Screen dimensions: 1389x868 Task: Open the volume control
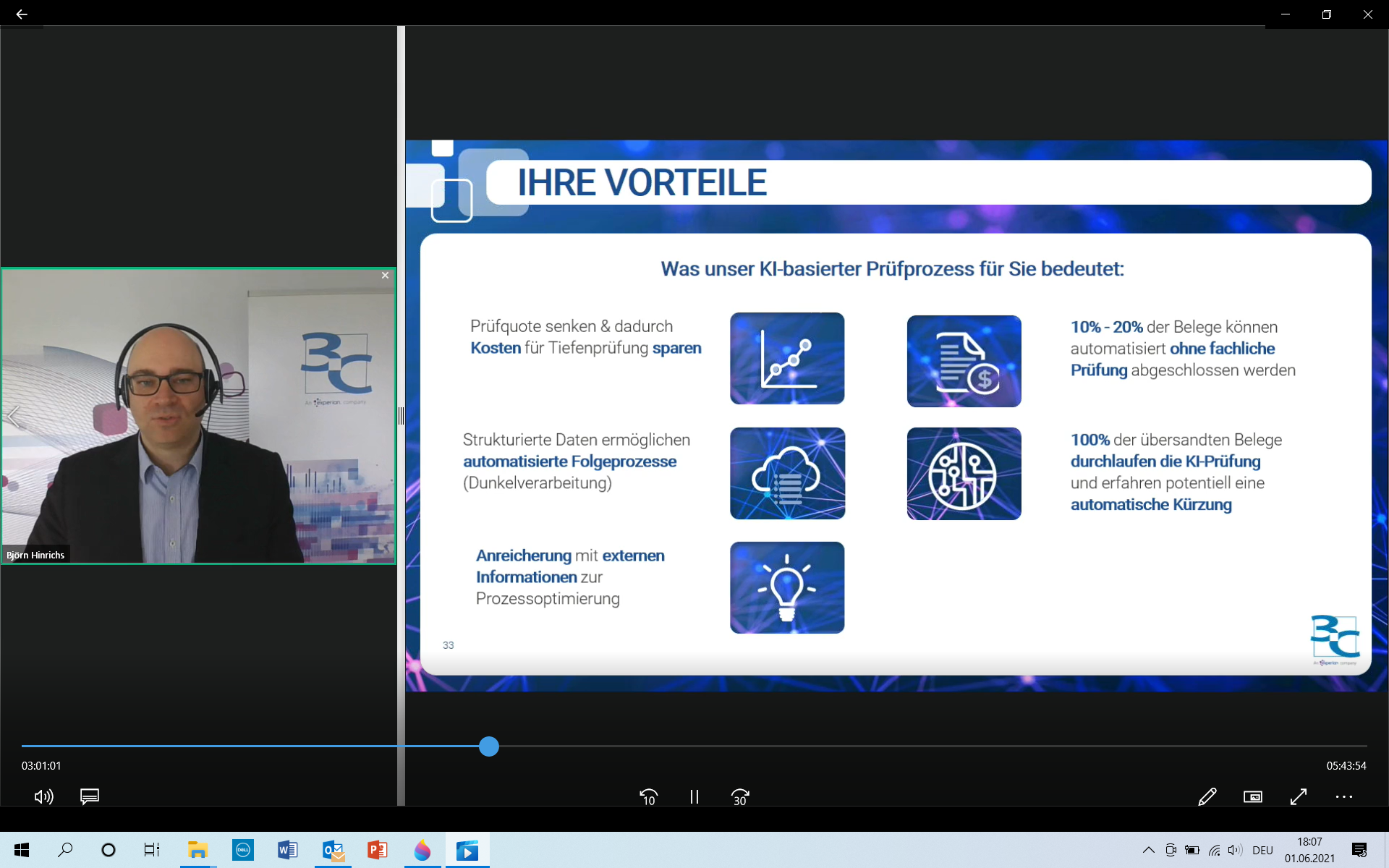pyautogui.click(x=43, y=796)
